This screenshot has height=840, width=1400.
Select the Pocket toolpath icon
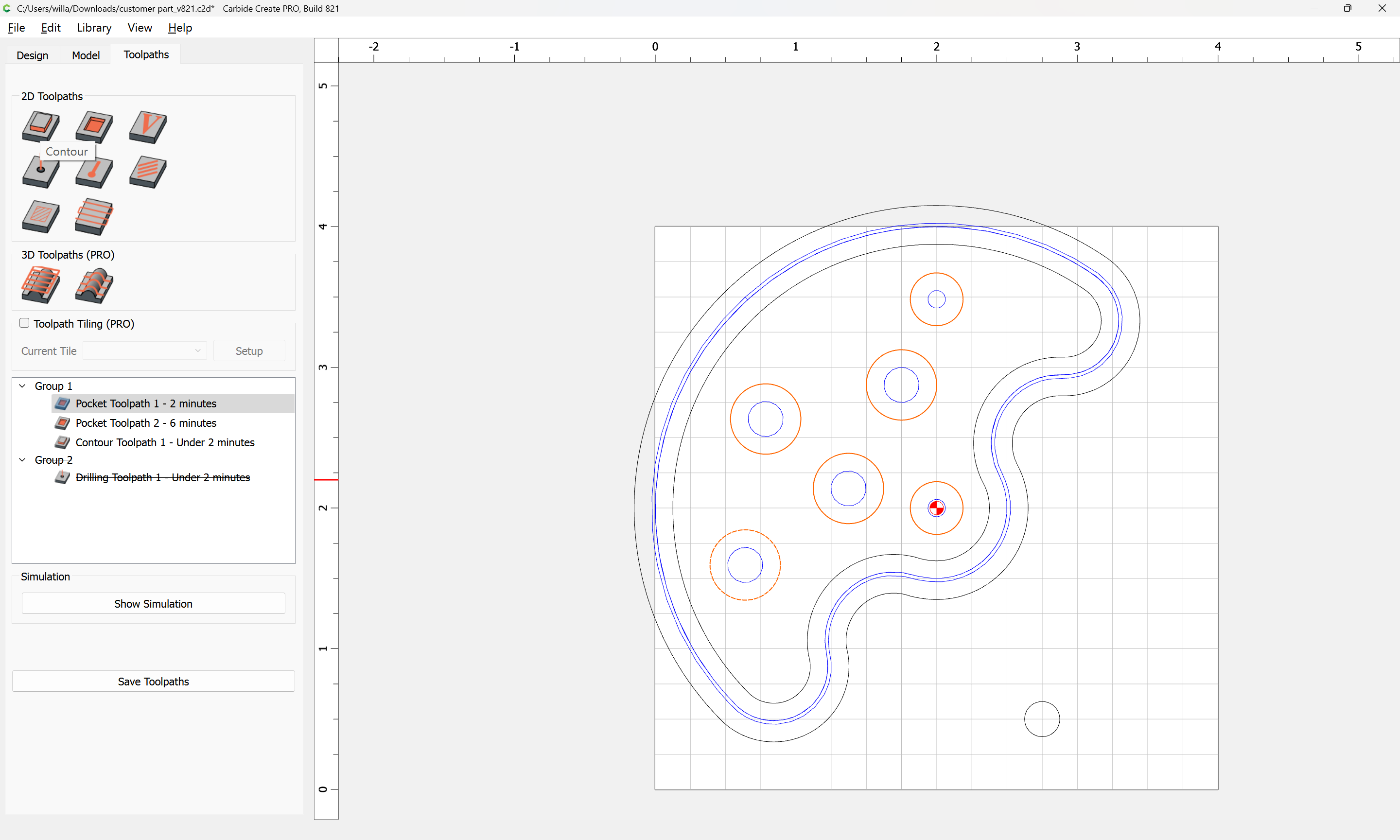(94, 126)
